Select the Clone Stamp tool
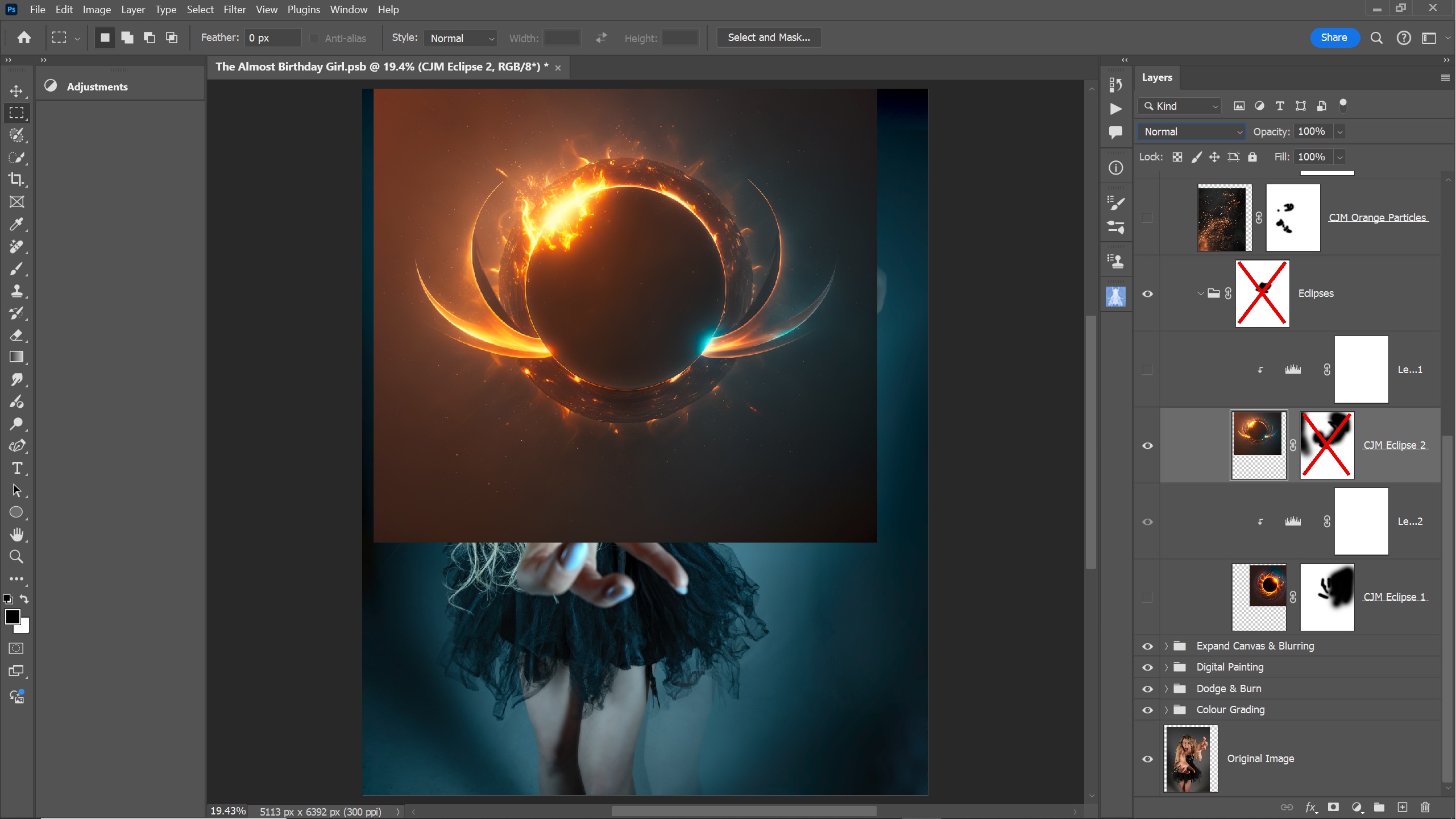Screen dimensions: 1456x819 [16, 291]
